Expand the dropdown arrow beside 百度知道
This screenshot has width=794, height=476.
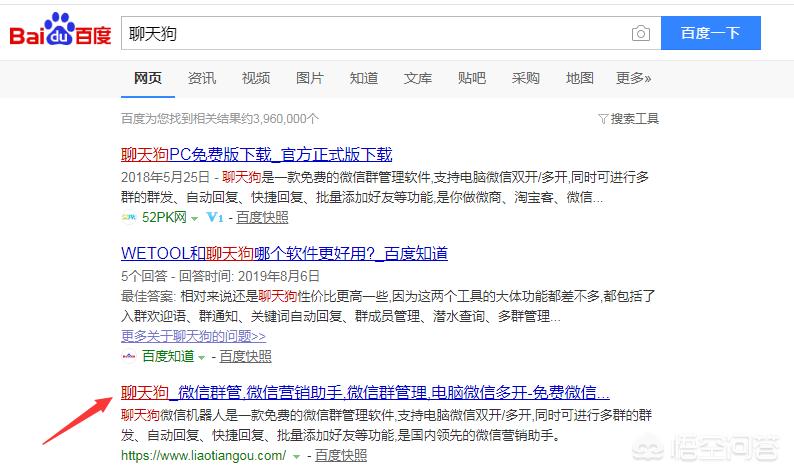click(x=201, y=356)
